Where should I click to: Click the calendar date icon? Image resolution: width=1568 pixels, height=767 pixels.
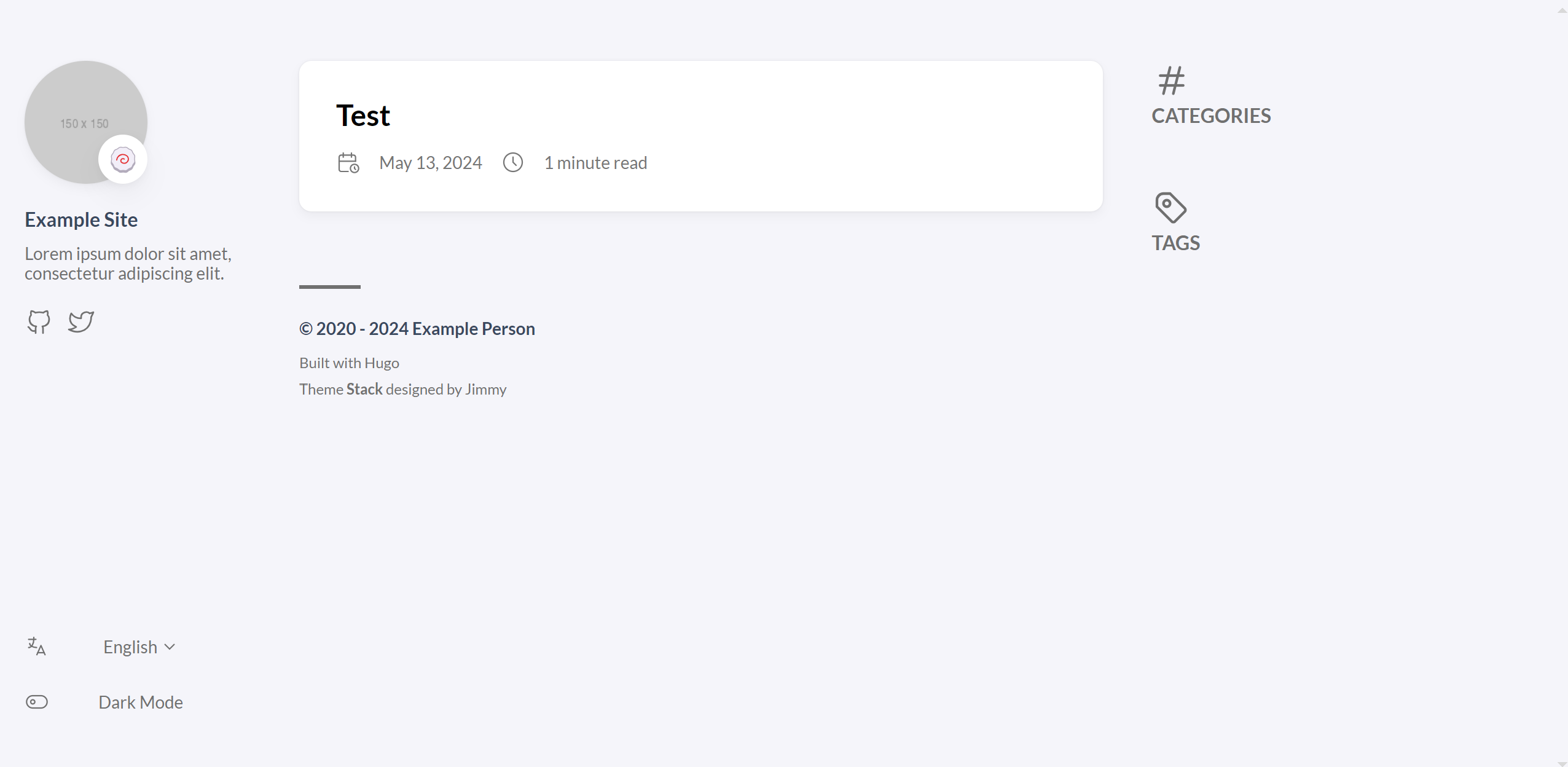348,163
